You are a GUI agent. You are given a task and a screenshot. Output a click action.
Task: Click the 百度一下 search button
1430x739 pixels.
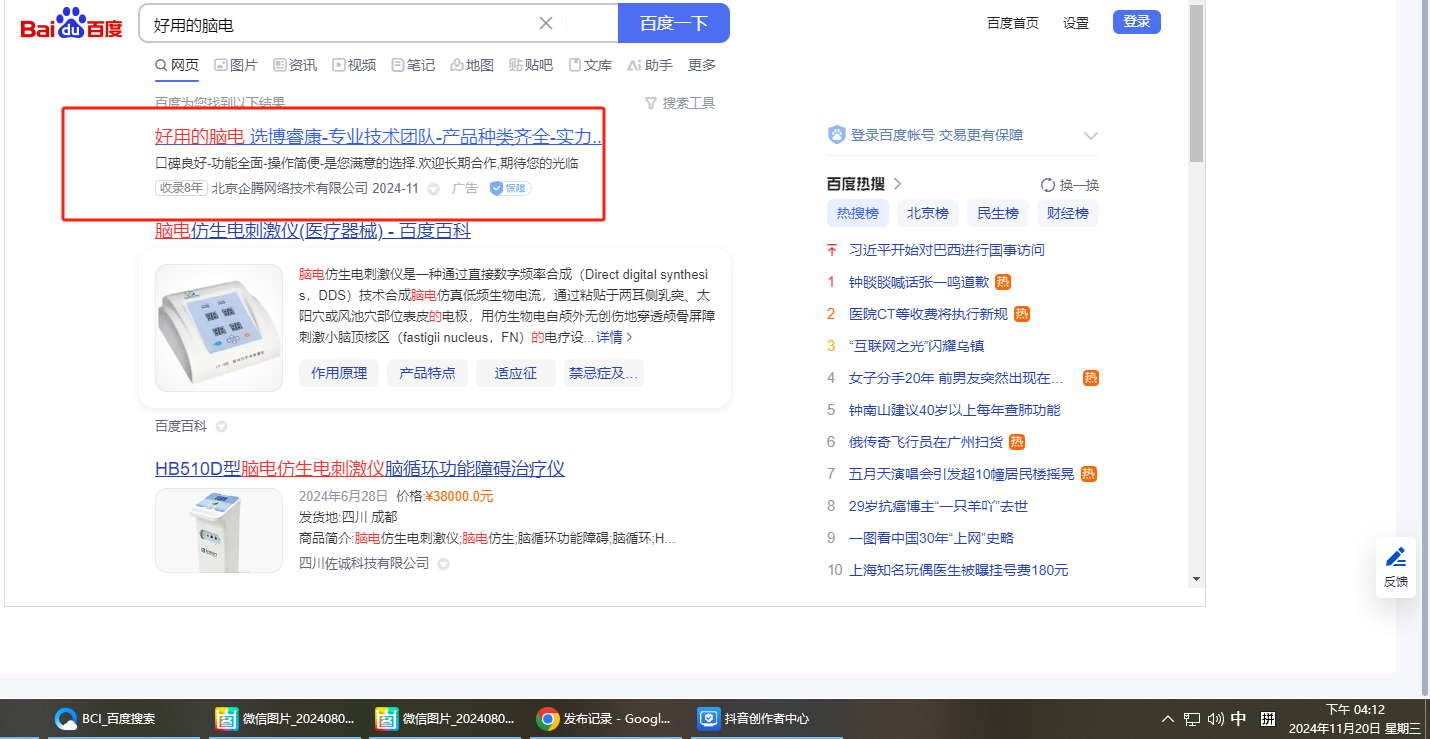pos(673,23)
